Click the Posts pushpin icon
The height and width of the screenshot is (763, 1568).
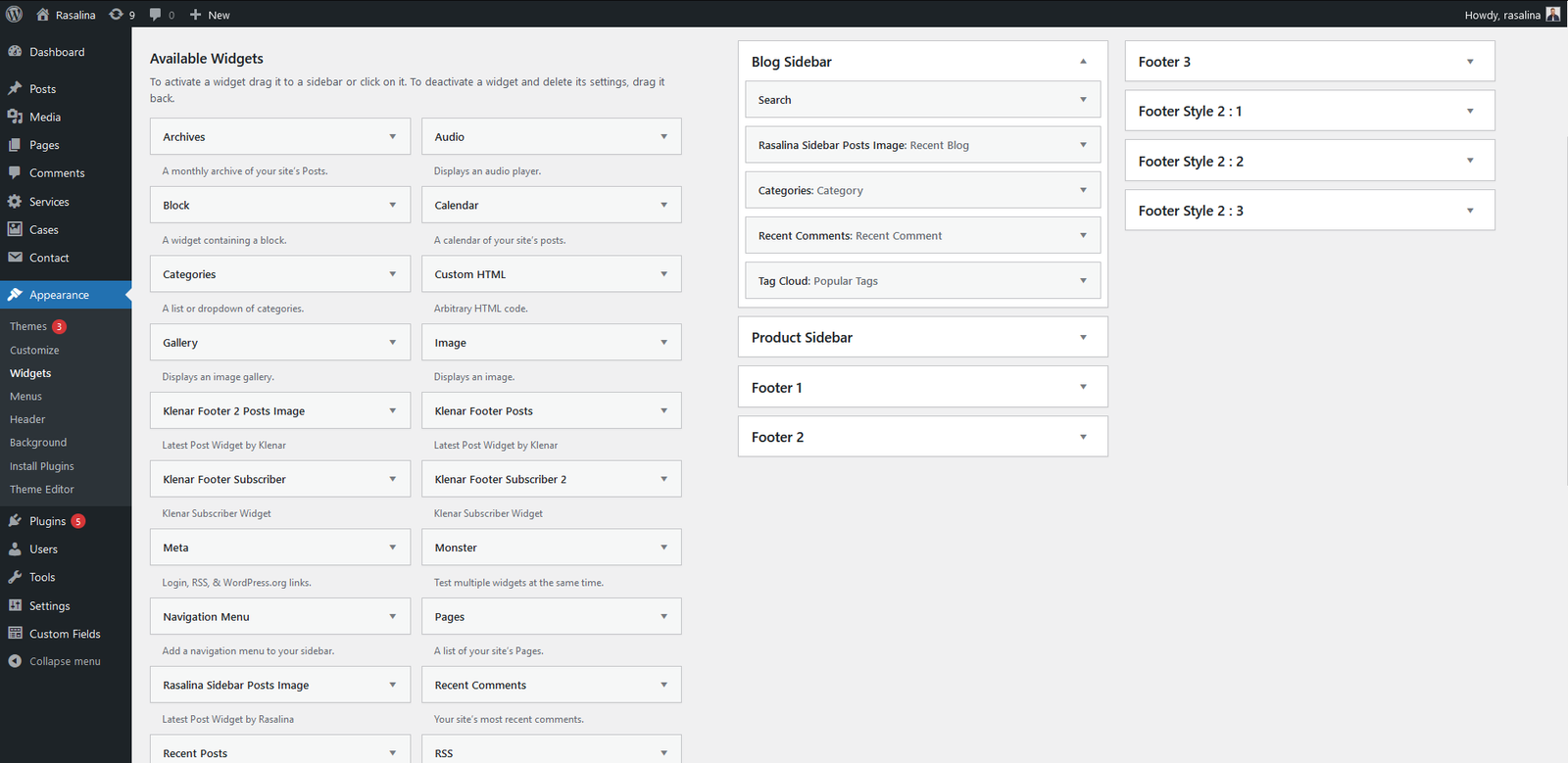pyautogui.click(x=15, y=88)
